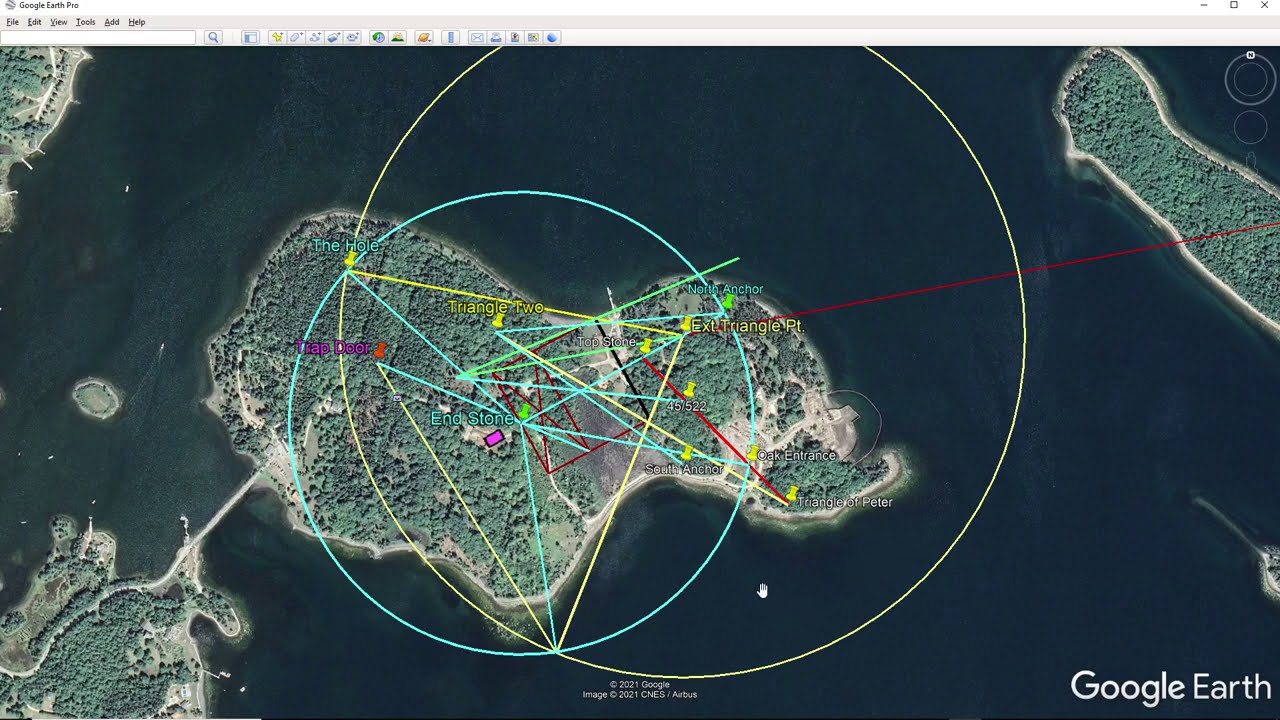Select the Add Polygon tool

[x=296, y=37]
